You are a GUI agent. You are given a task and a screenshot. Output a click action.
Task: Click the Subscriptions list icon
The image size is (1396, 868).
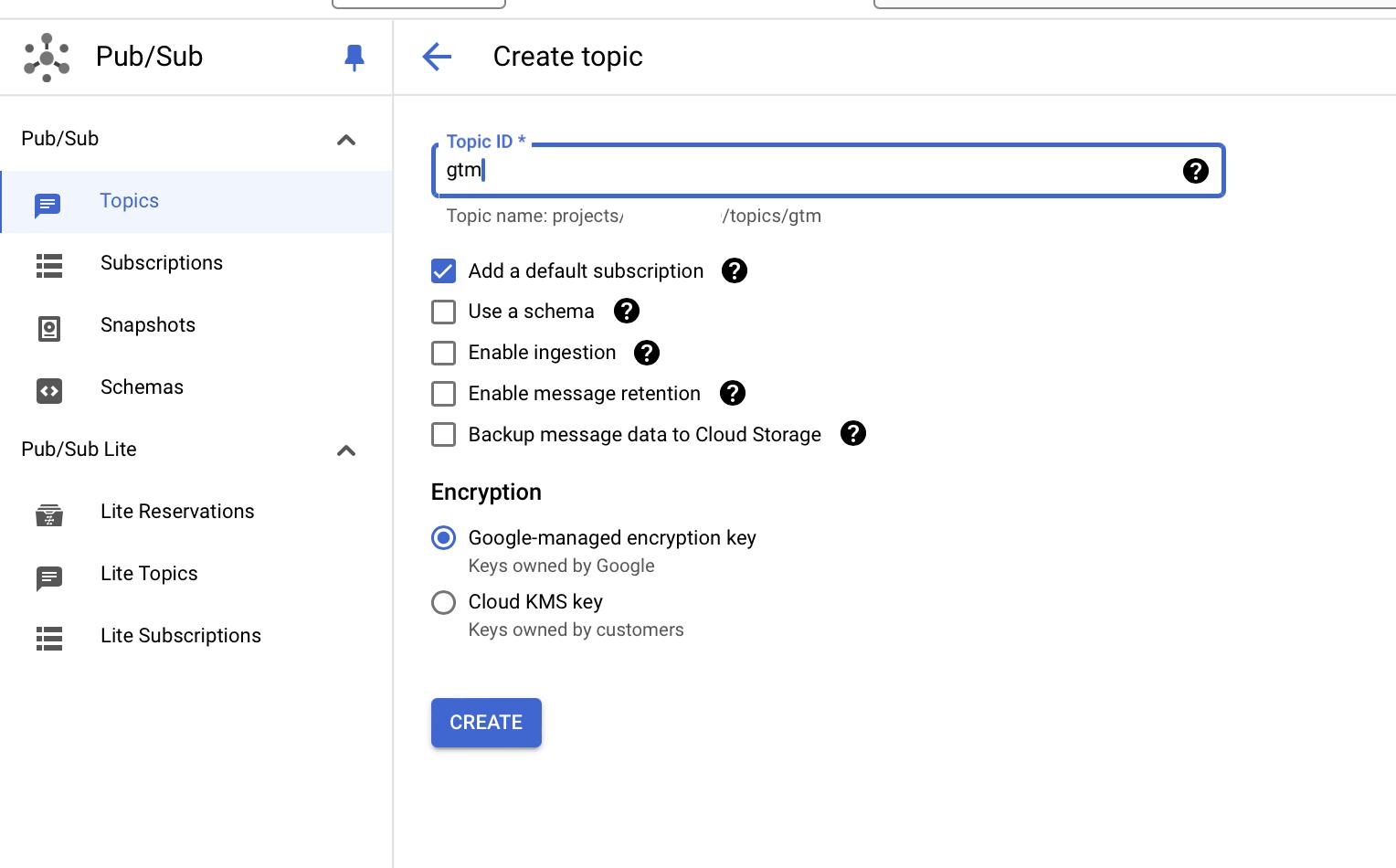pos(49,266)
